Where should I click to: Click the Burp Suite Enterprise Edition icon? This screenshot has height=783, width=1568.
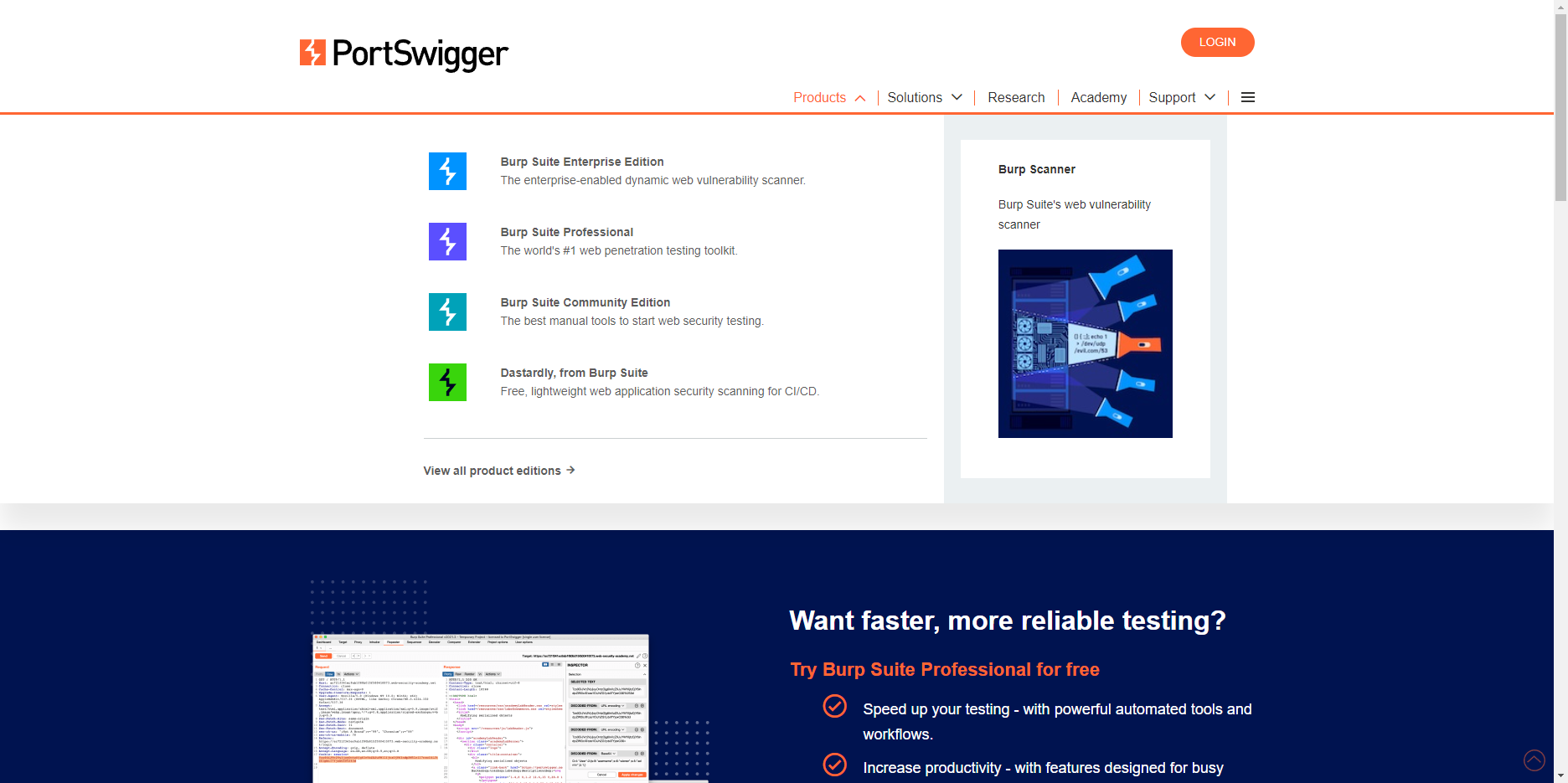tap(447, 171)
